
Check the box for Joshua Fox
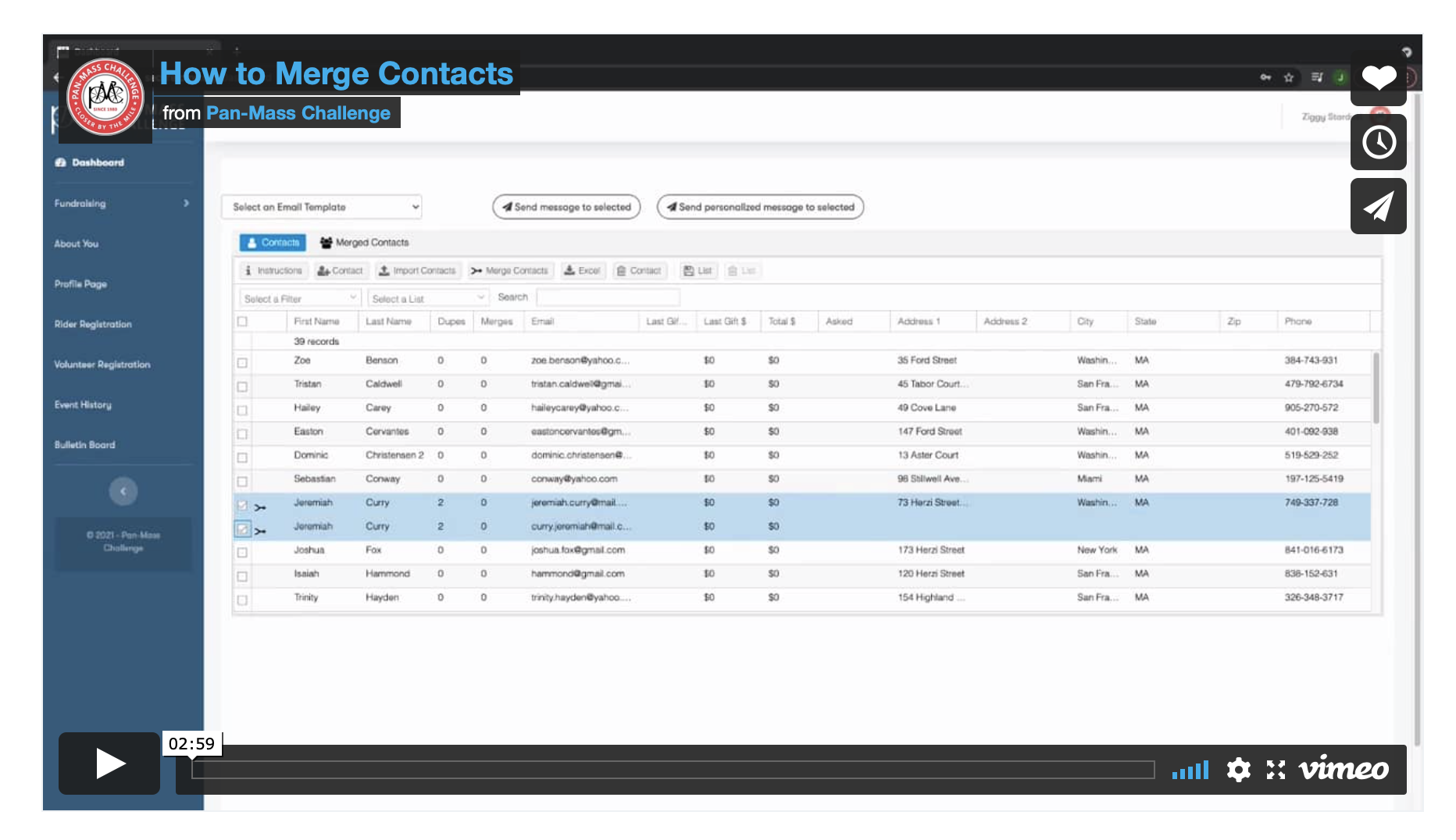(242, 552)
